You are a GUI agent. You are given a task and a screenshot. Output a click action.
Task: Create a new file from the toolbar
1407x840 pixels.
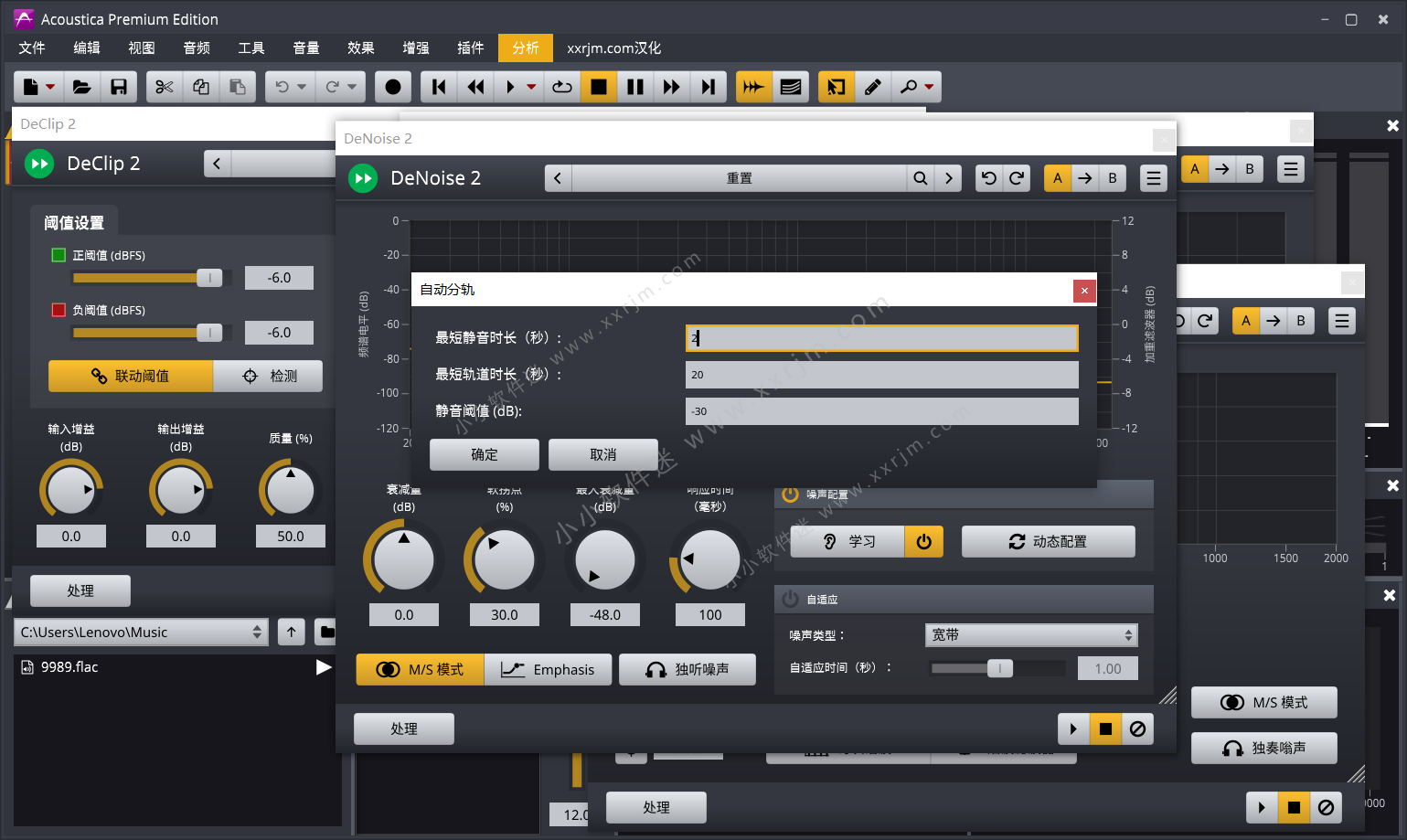31,87
